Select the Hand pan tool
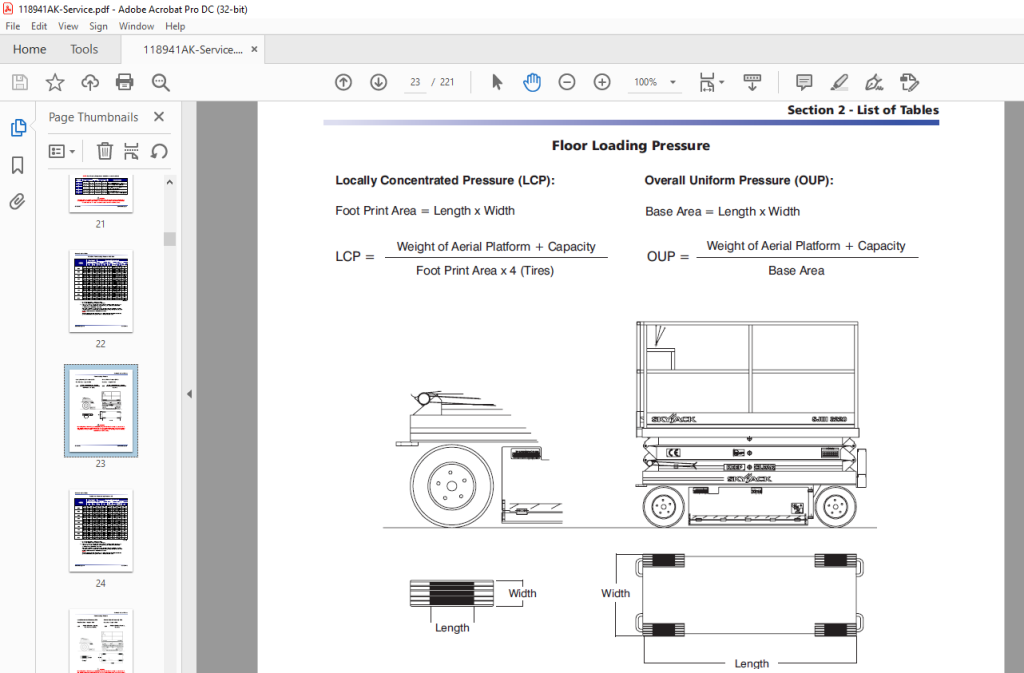 coord(532,82)
